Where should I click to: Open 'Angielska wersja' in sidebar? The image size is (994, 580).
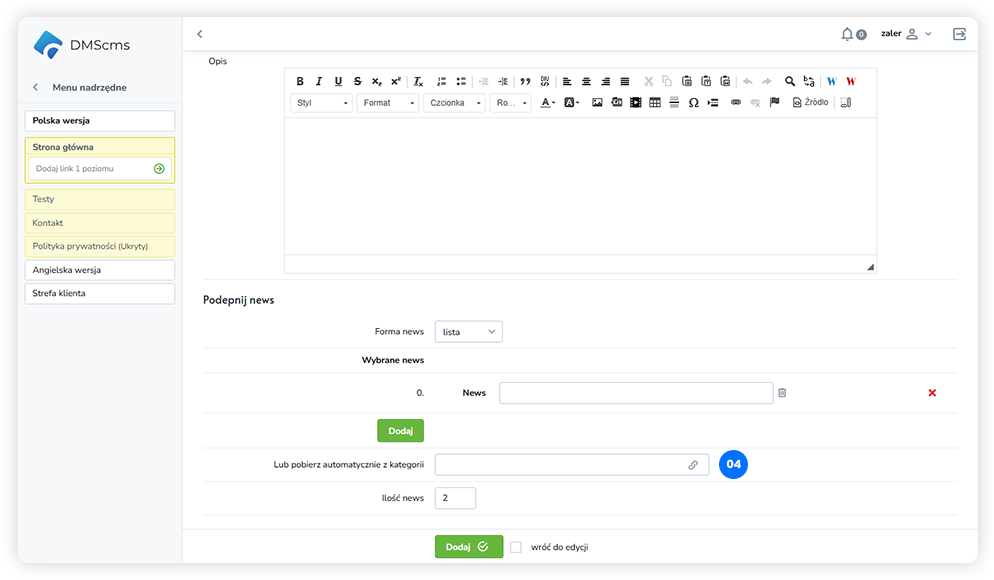(x=100, y=270)
